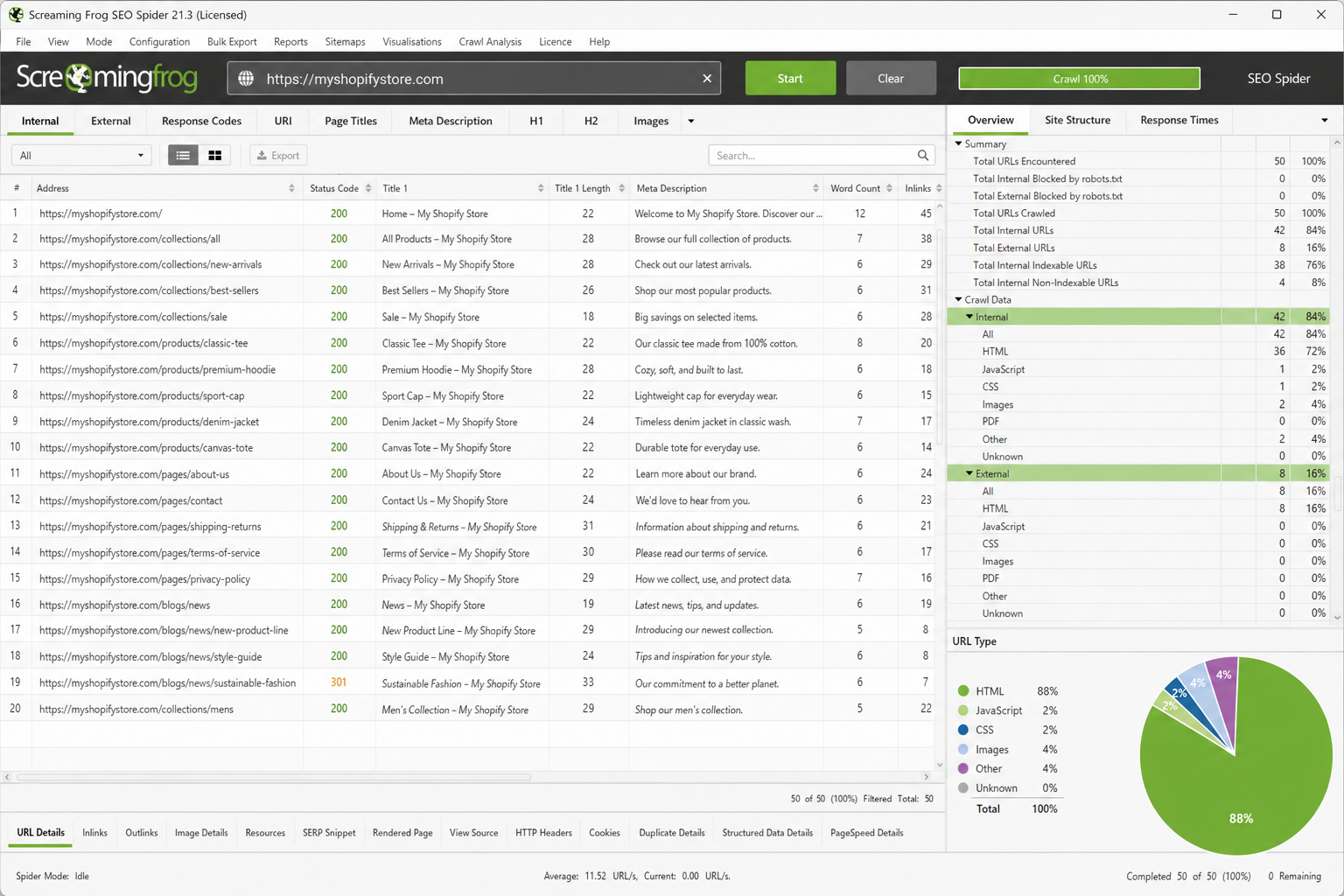Open the File menu
Screen dimensions: 1344x896
tap(24, 41)
